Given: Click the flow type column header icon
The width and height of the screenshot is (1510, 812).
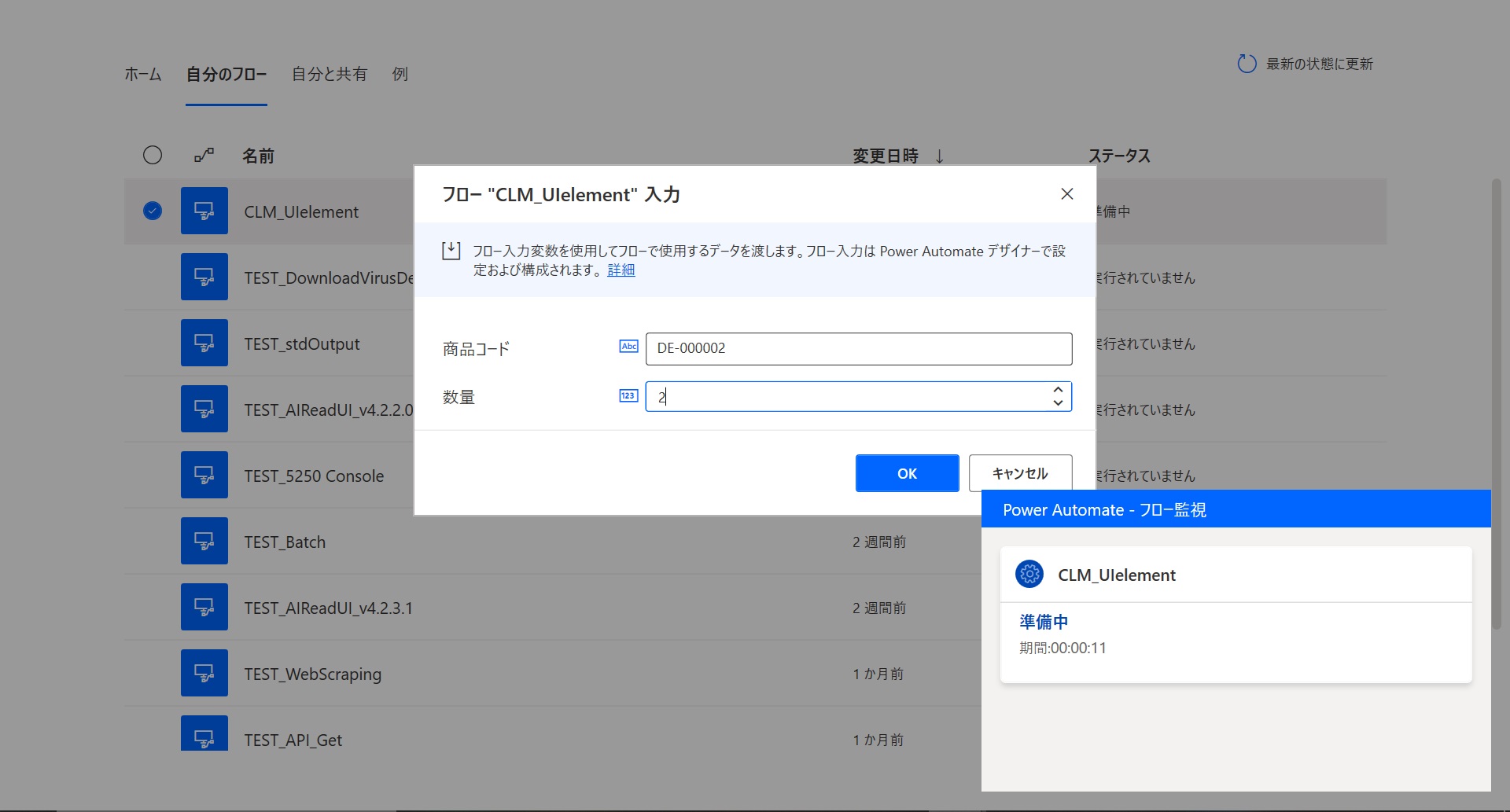Looking at the screenshot, I should [x=204, y=156].
